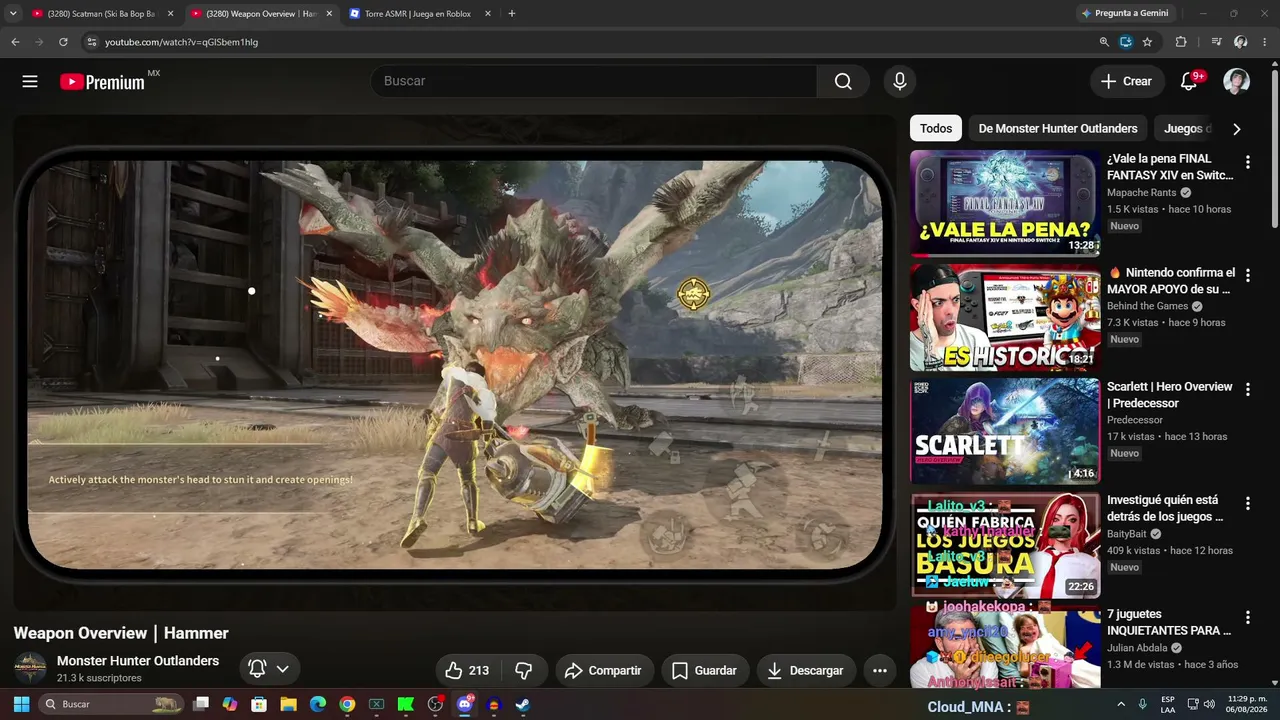
Task: Ask Gemini via Pregunta a Gemini
Action: tap(1125, 14)
